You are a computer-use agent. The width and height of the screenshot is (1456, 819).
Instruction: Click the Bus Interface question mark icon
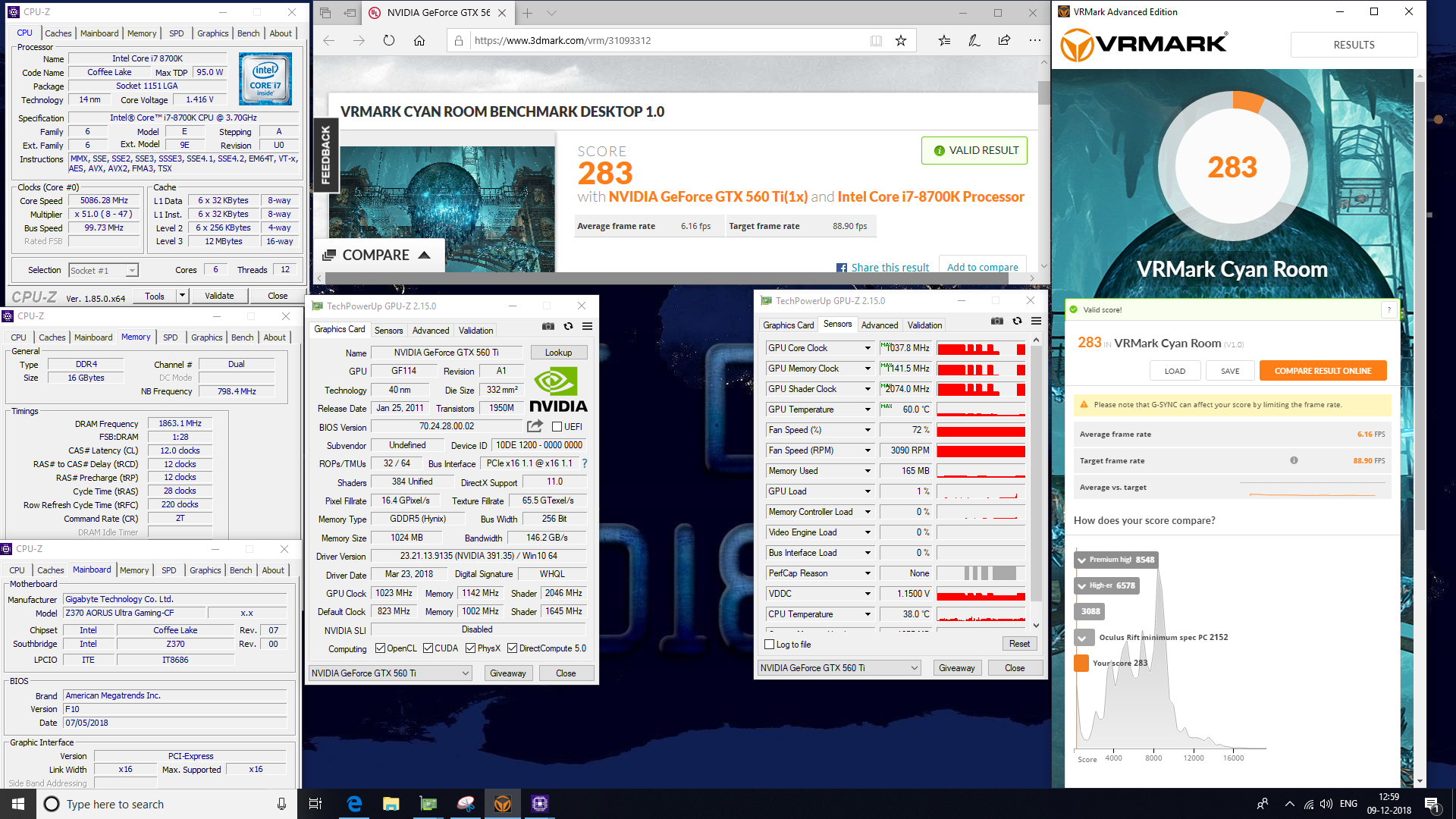585,463
